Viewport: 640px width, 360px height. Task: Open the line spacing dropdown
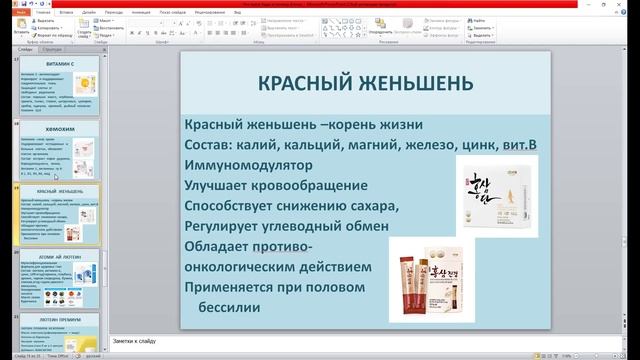pos(253,23)
